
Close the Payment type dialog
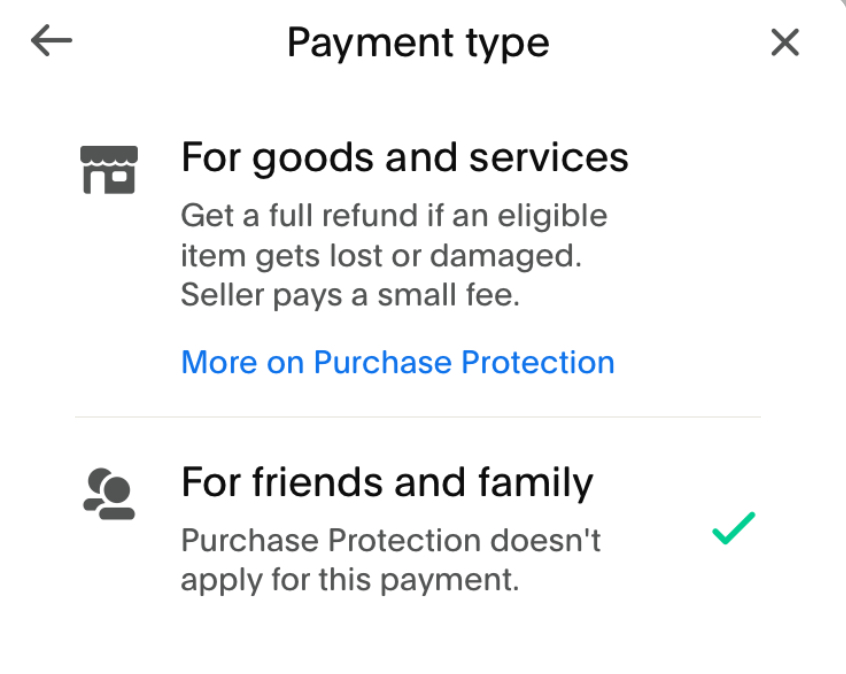coord(784,42)
